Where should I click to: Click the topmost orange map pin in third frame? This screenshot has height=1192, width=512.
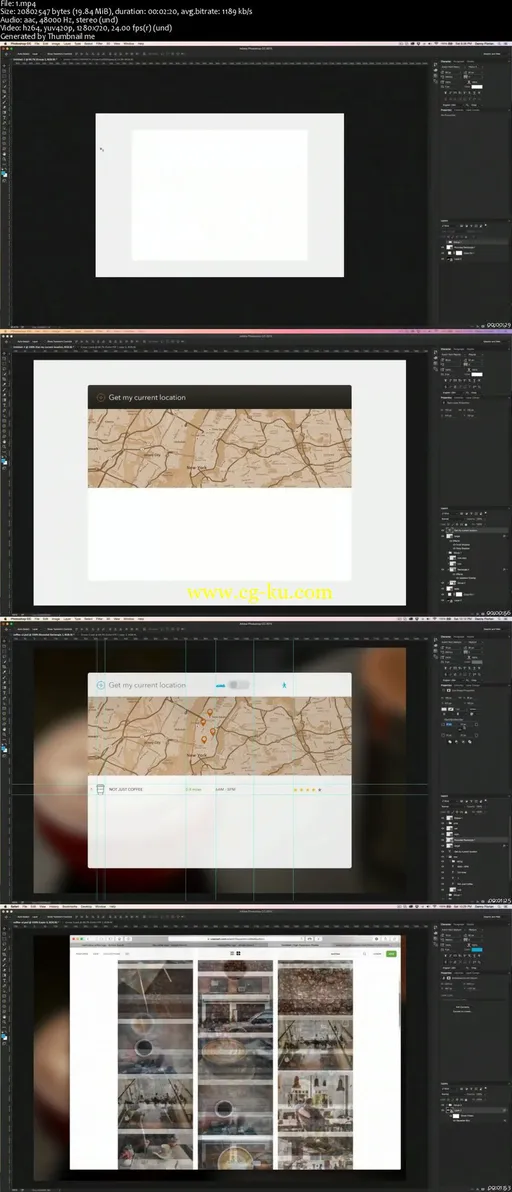pos(210,713)
